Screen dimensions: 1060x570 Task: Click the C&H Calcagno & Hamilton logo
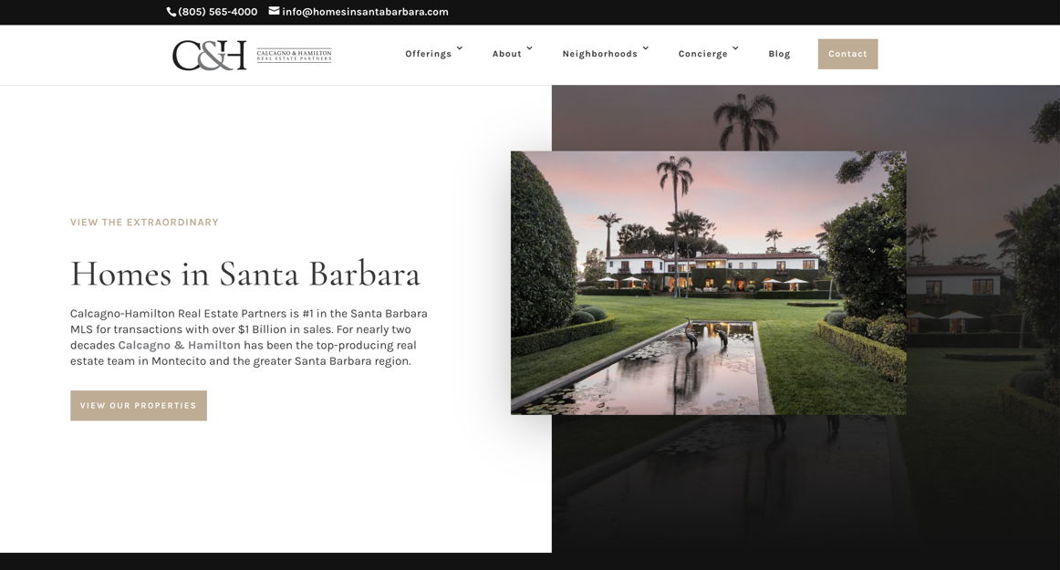[252, 55]
